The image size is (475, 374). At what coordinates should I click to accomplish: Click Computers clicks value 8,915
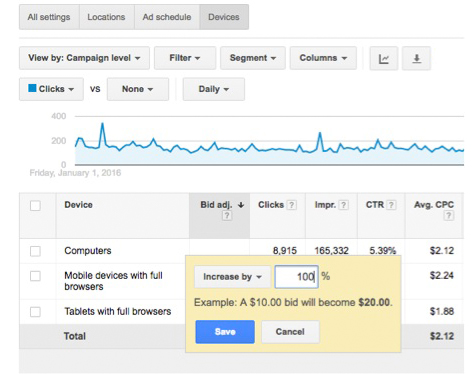[285, 251]
